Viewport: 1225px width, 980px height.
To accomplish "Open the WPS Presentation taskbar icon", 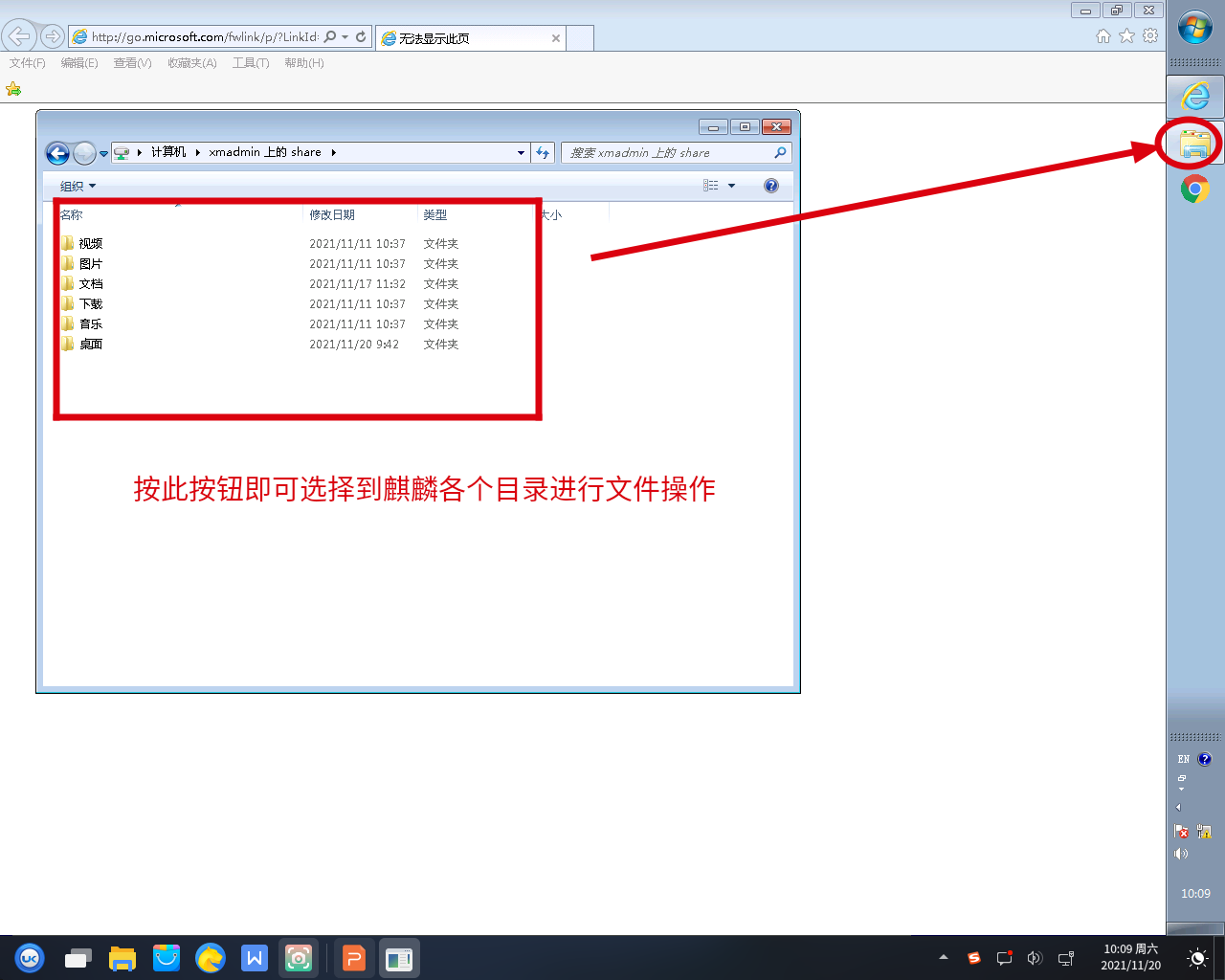I will pos(354,958).
